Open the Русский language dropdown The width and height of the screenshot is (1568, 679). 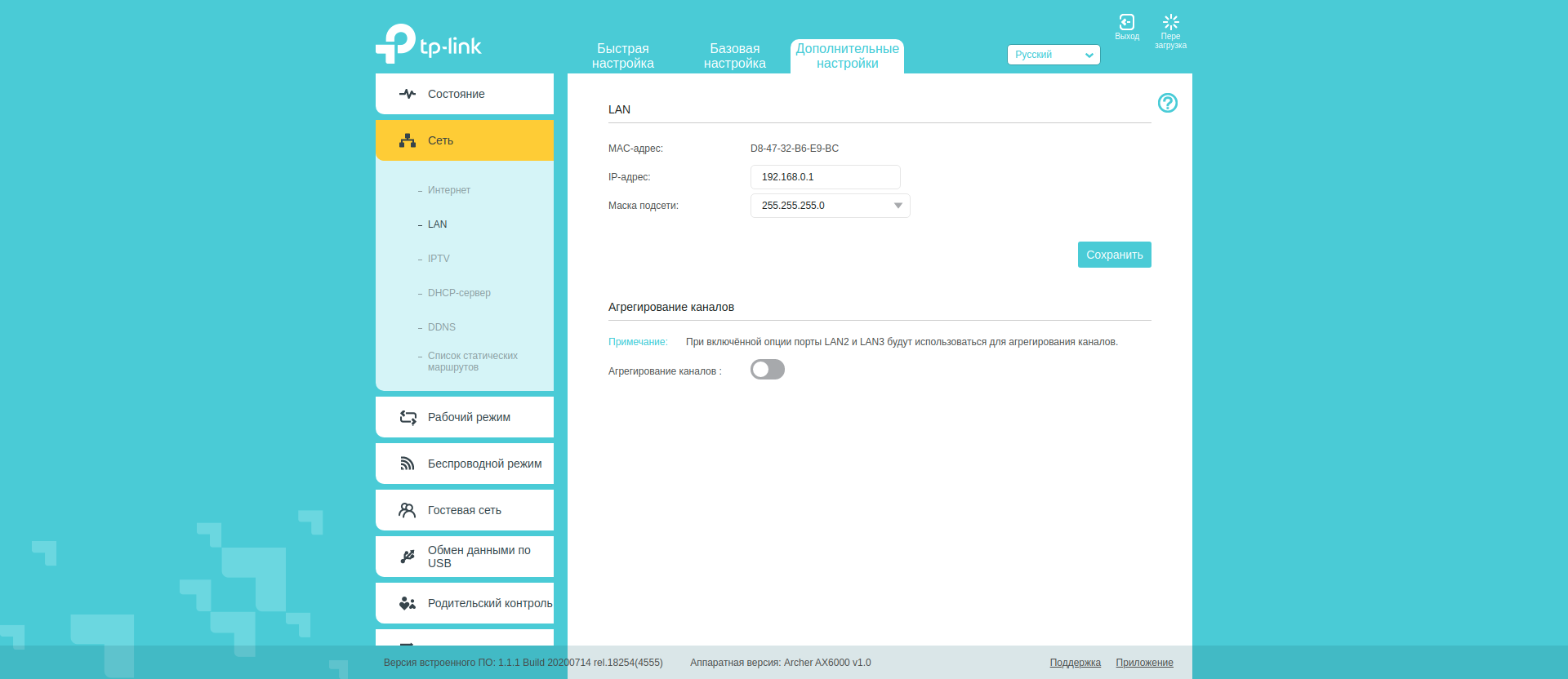point(1053,55)
